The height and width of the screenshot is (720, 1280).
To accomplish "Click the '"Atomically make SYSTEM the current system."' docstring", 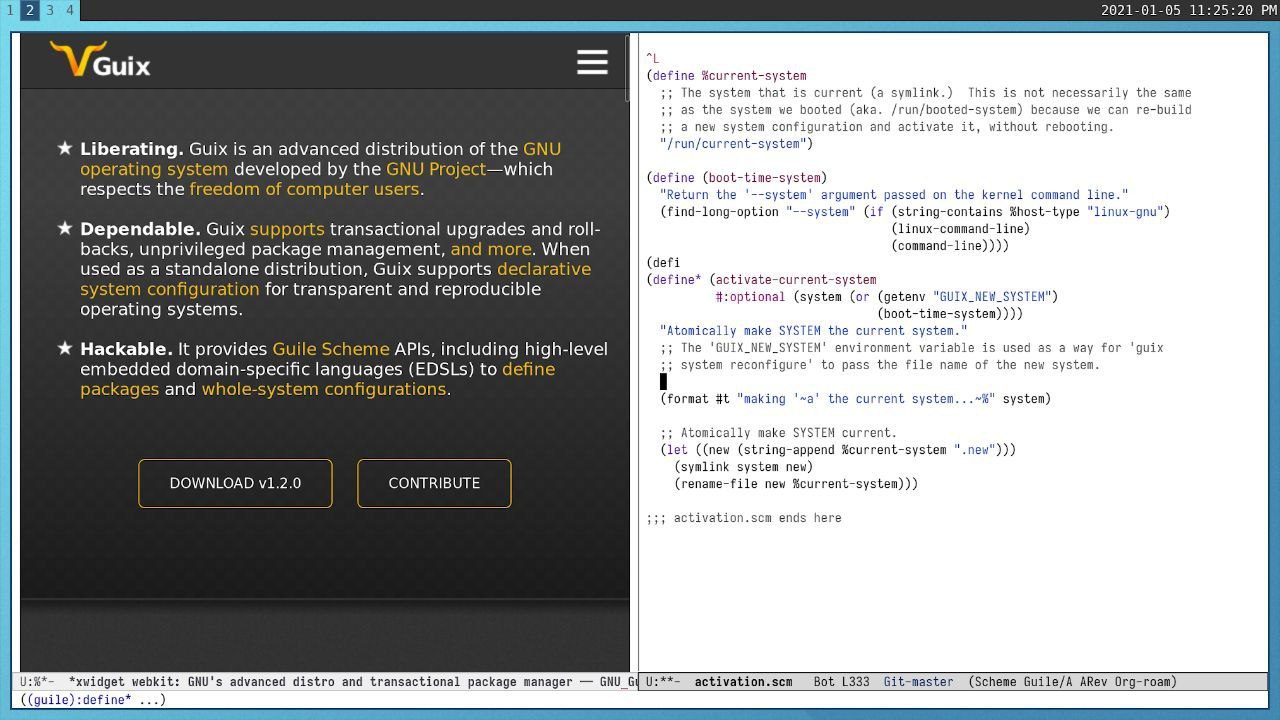I will 814,331.
